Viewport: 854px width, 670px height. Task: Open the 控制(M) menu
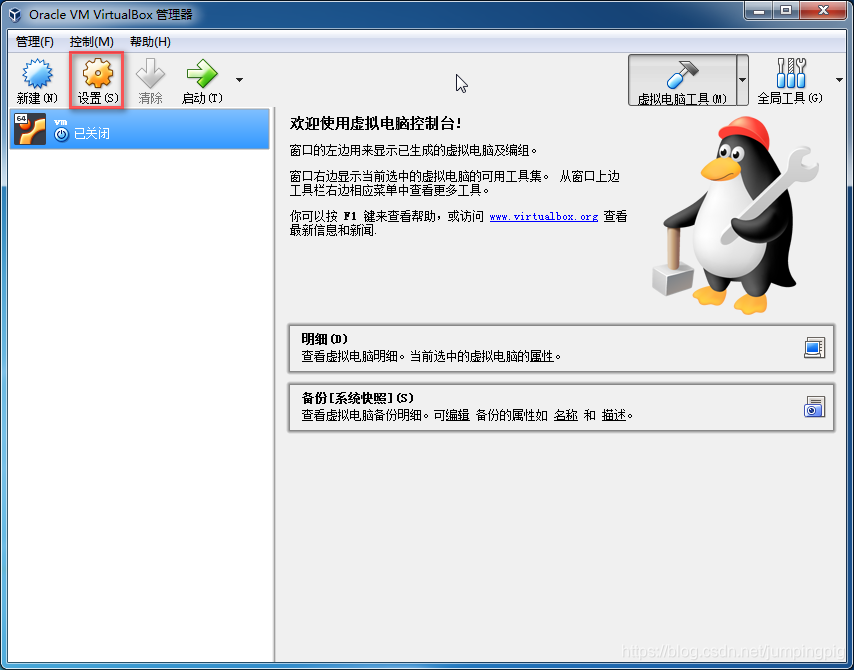[x=92, y=42]
